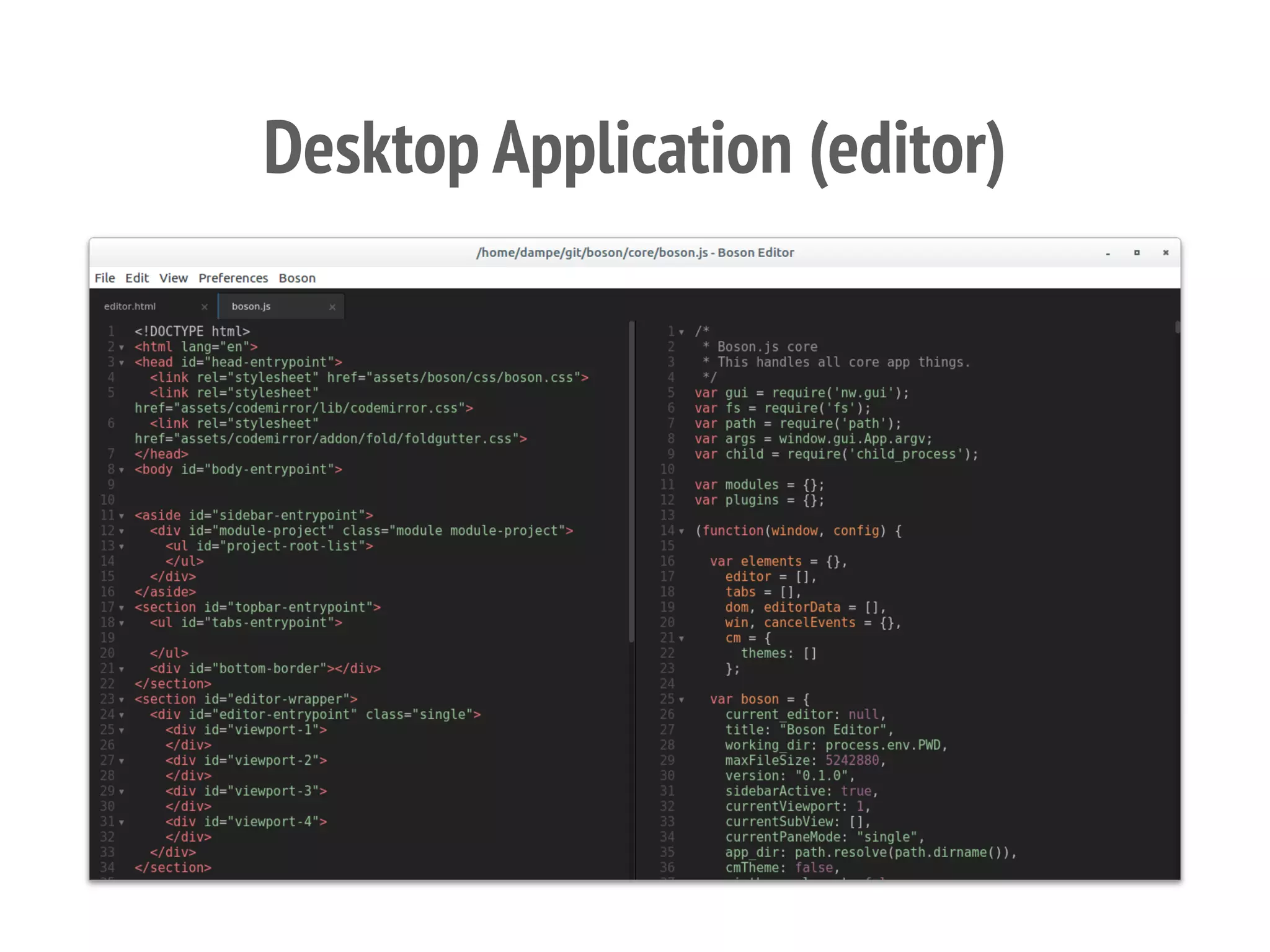Collapse the viewport-1 div fold at line 25
The height and width of the screenshot is (952, 1270).
point(122,731)
